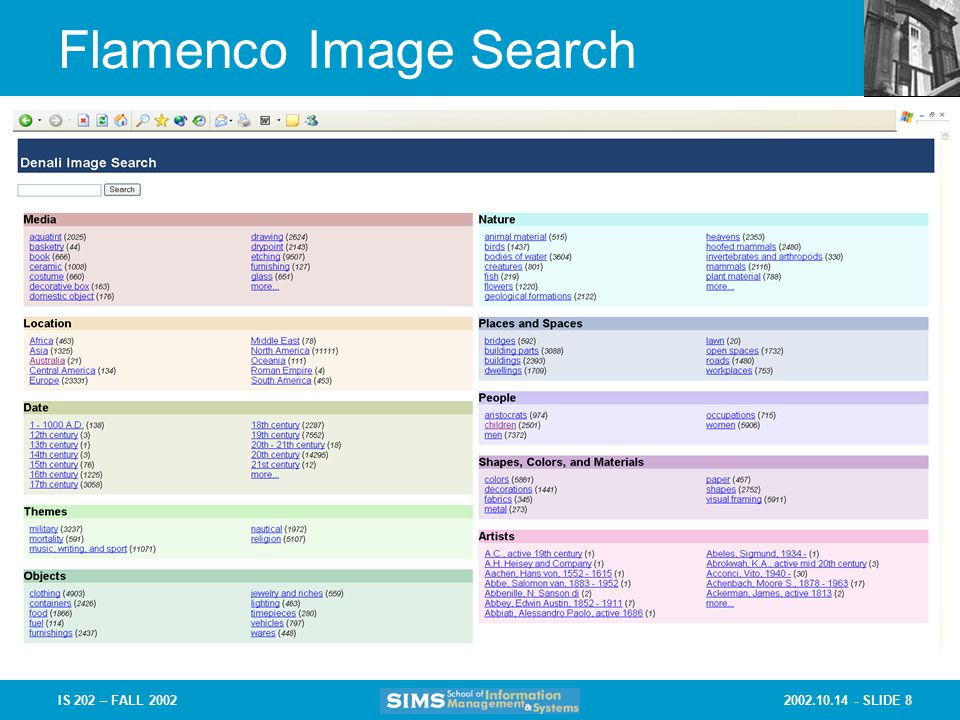Image resolution: width=960 pixels, height=720 pixels.
Task: Click the building photo thumbnail in header
Action: (912, 48)
